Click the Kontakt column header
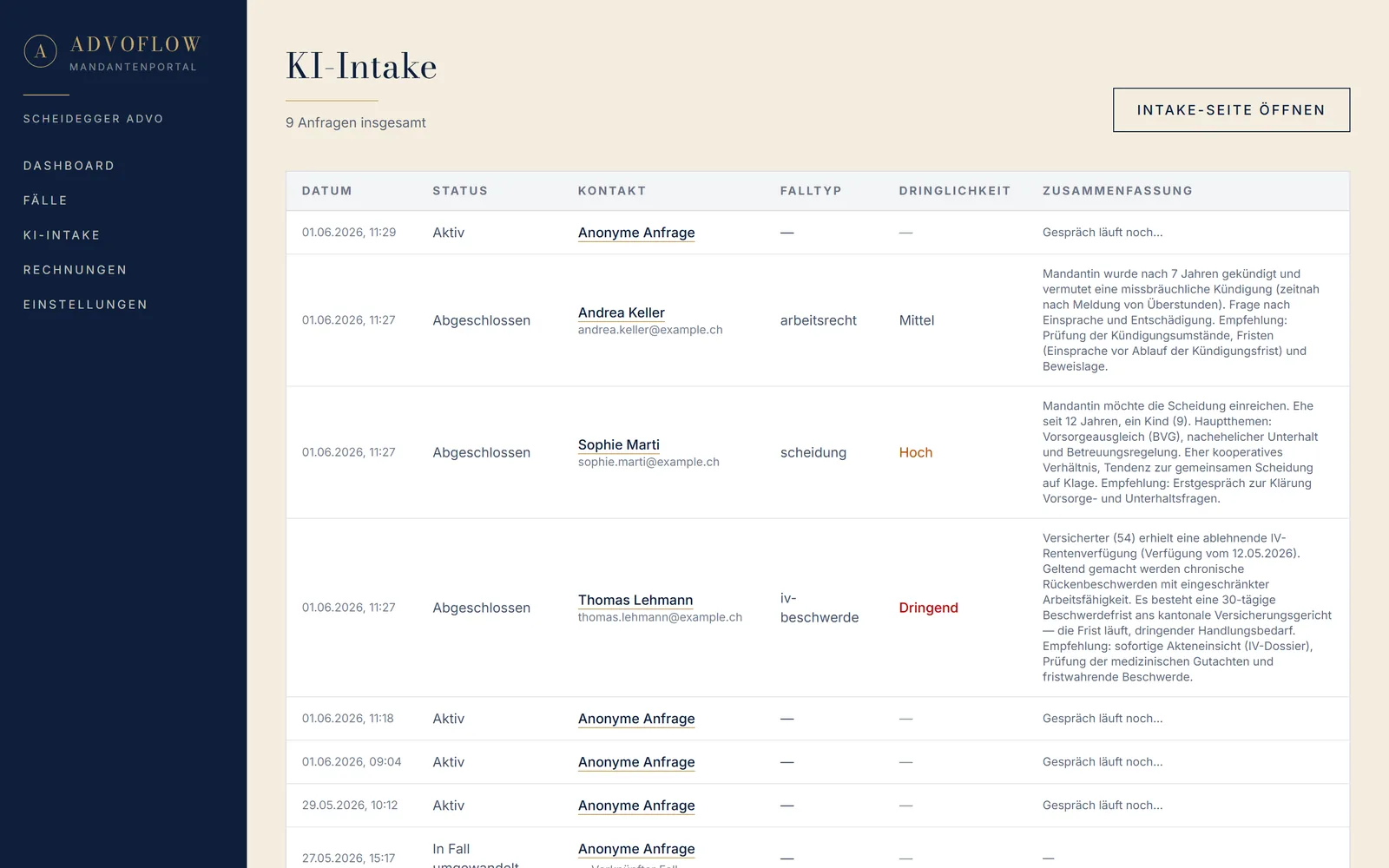This screenshot has width=1389, height=868. tap(612, 191)
